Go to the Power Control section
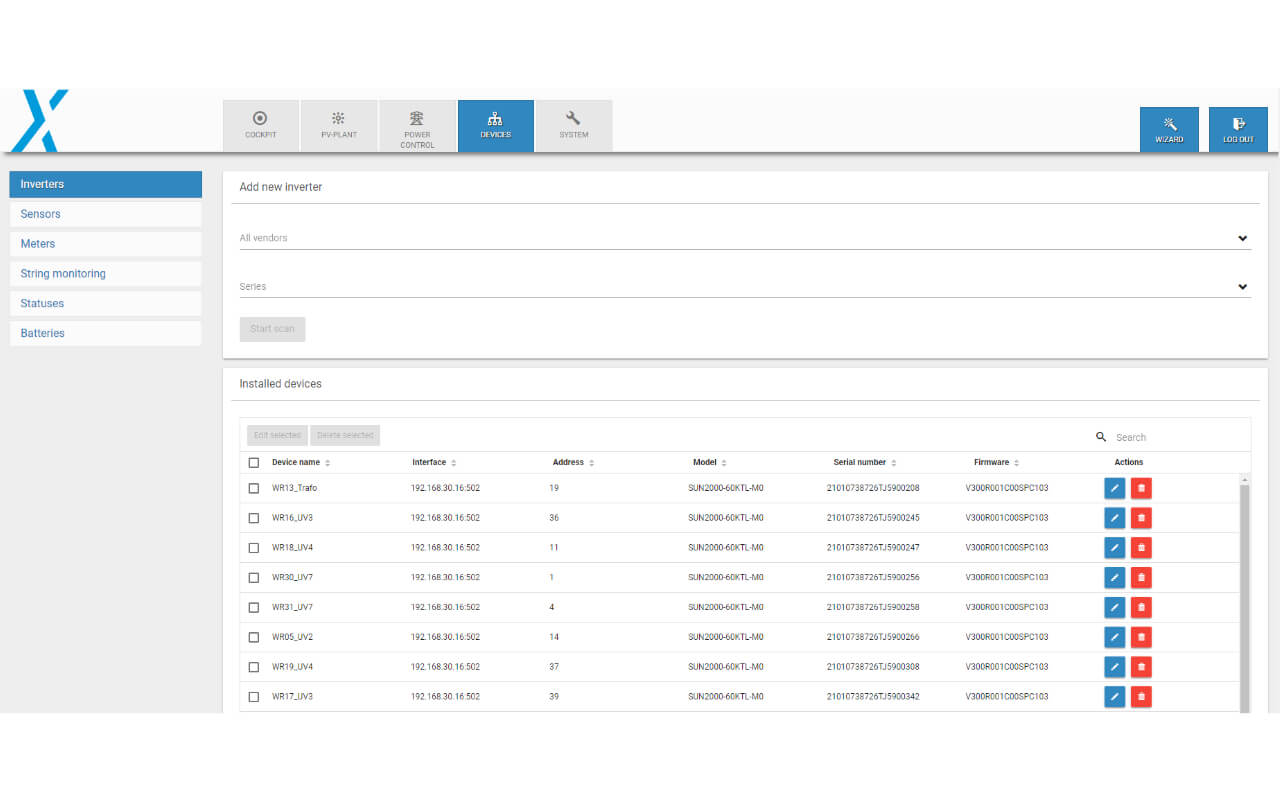The width and height of the screenshot is (1280, 800). click(417, 126)
